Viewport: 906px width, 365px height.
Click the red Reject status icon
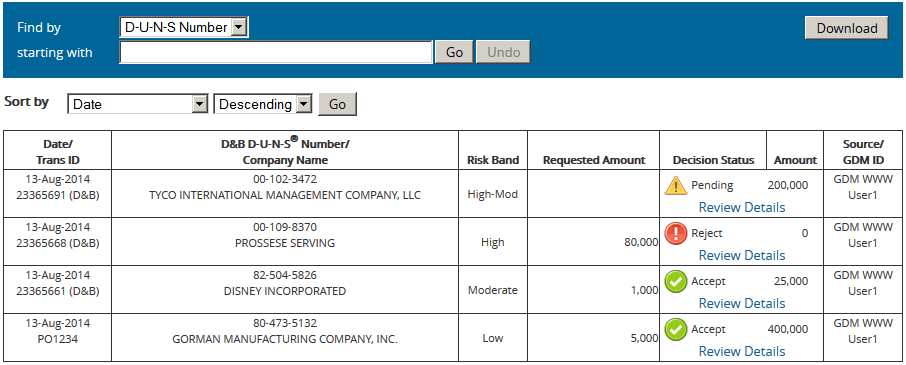[x=675, y=234]
